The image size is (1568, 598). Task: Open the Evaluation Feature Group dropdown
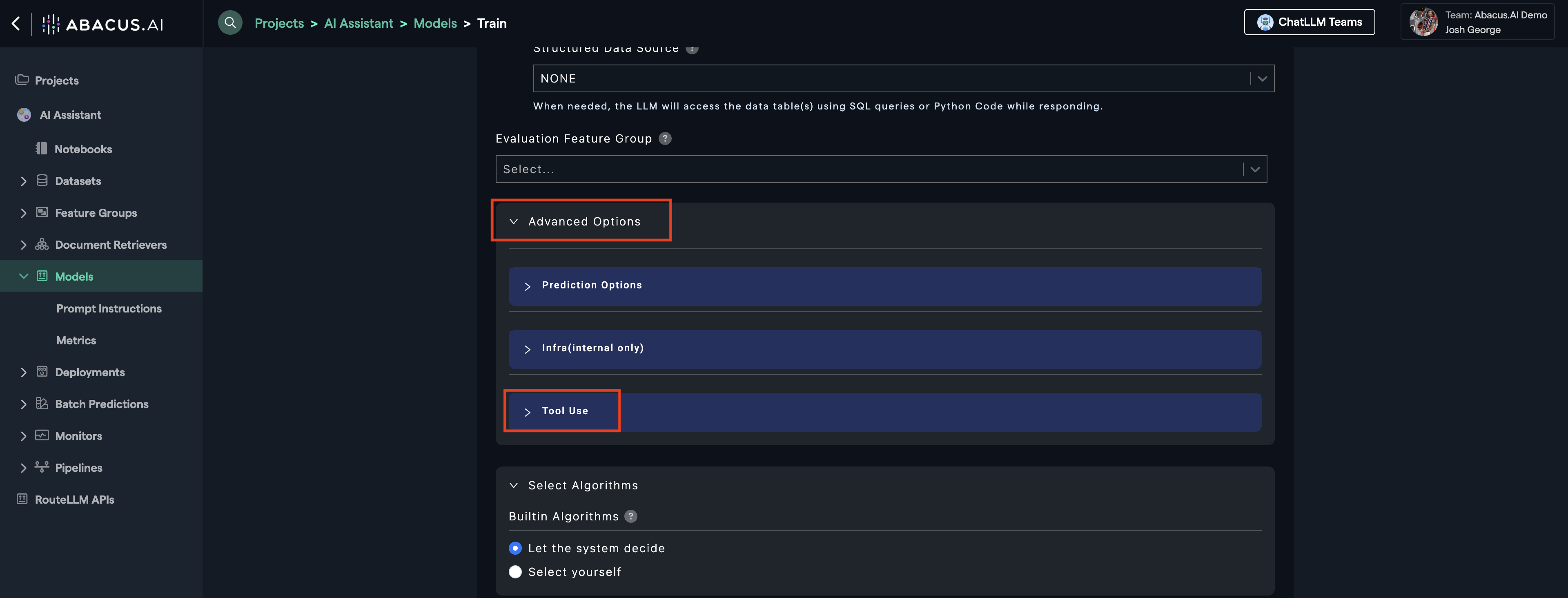coord(881,169)
